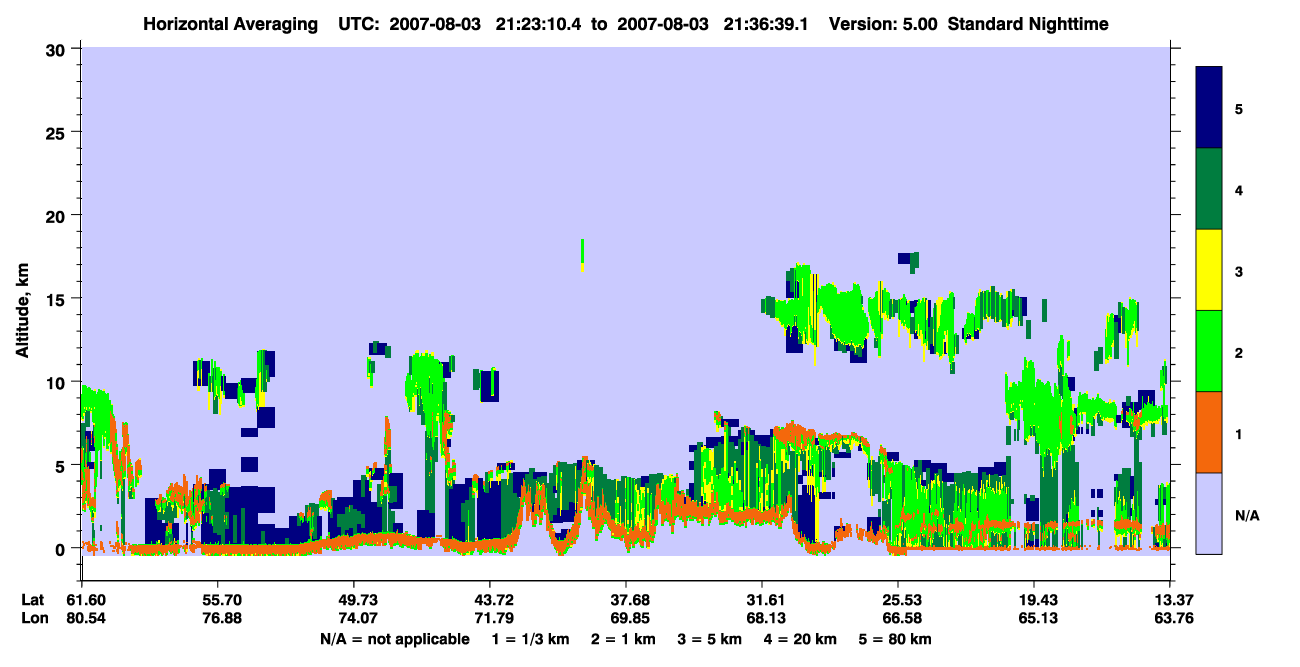Click the bright green 1 km colorbar segment
The width and height of the screenshot is (1300, 667).
pos(1209,351)
